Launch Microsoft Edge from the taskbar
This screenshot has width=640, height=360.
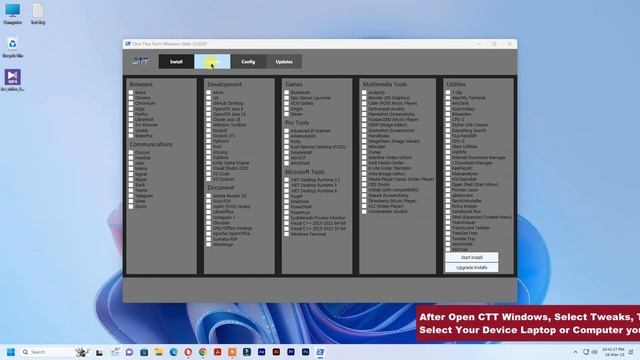pos(173,352)
